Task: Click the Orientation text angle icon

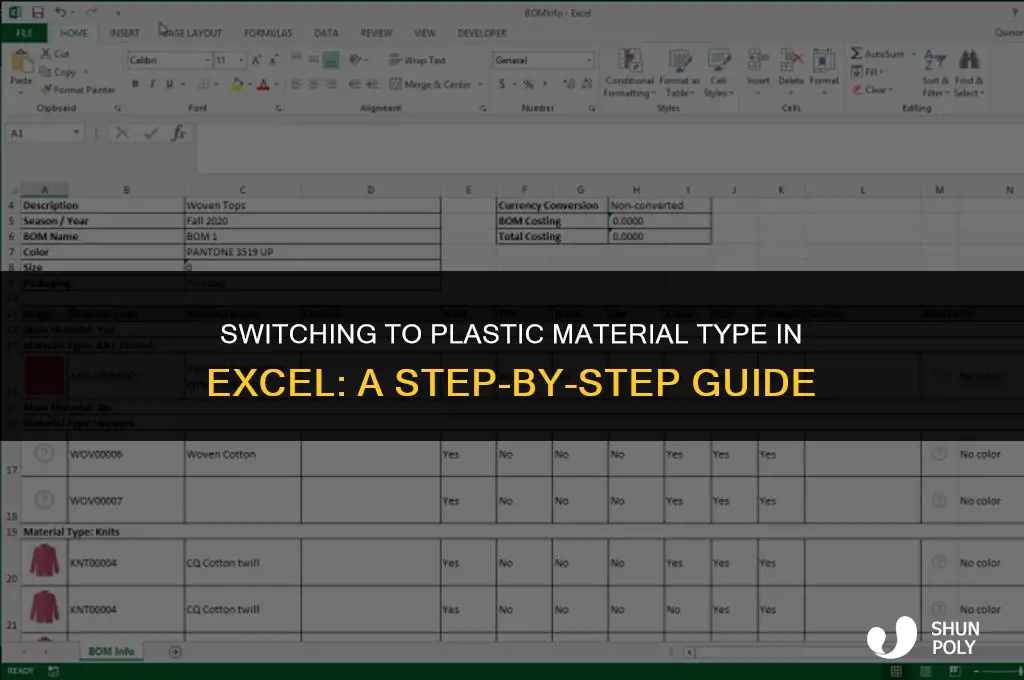Action: tap(355, 59)
